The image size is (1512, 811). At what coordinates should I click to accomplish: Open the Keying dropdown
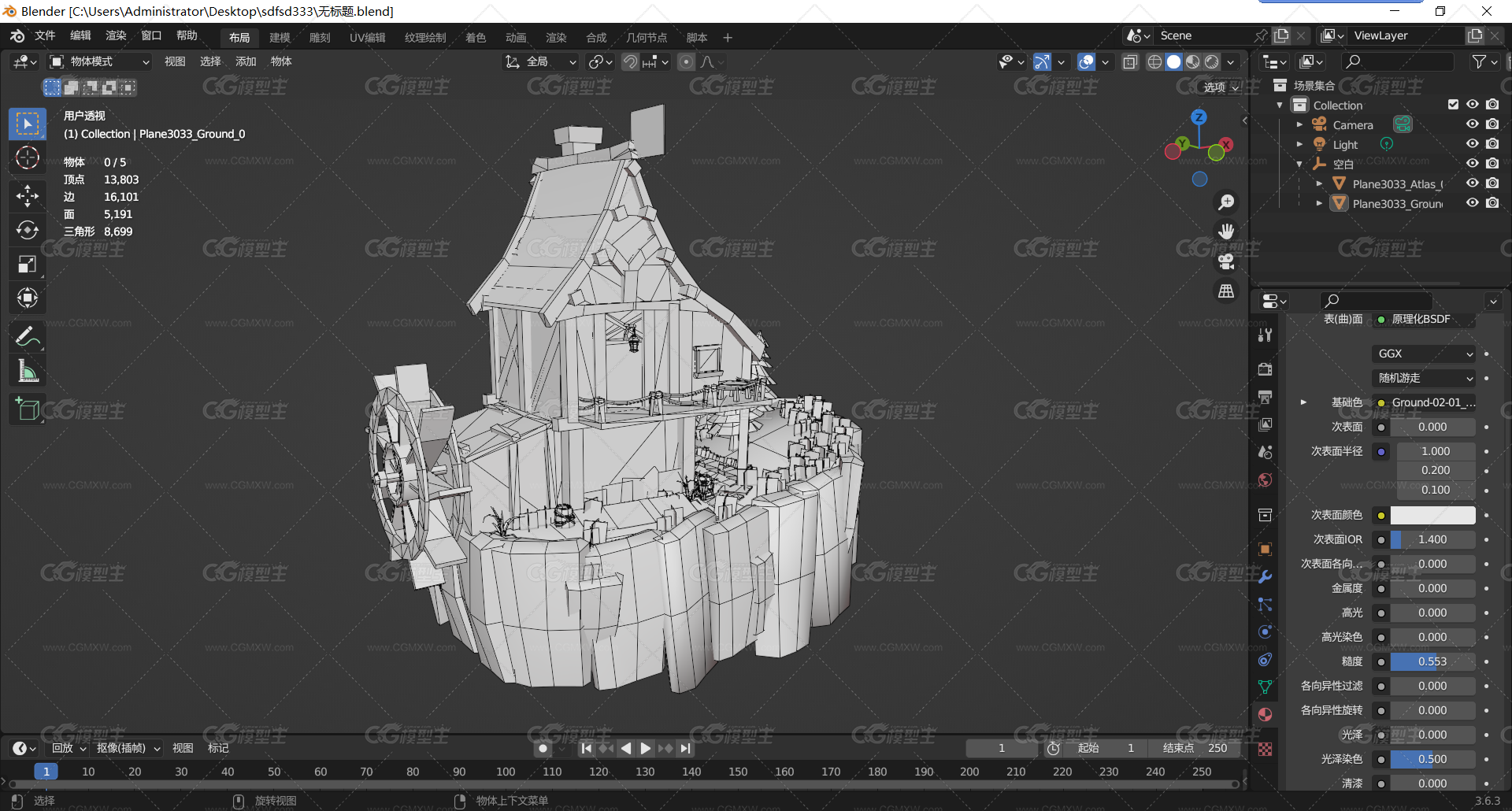point(128,748)
